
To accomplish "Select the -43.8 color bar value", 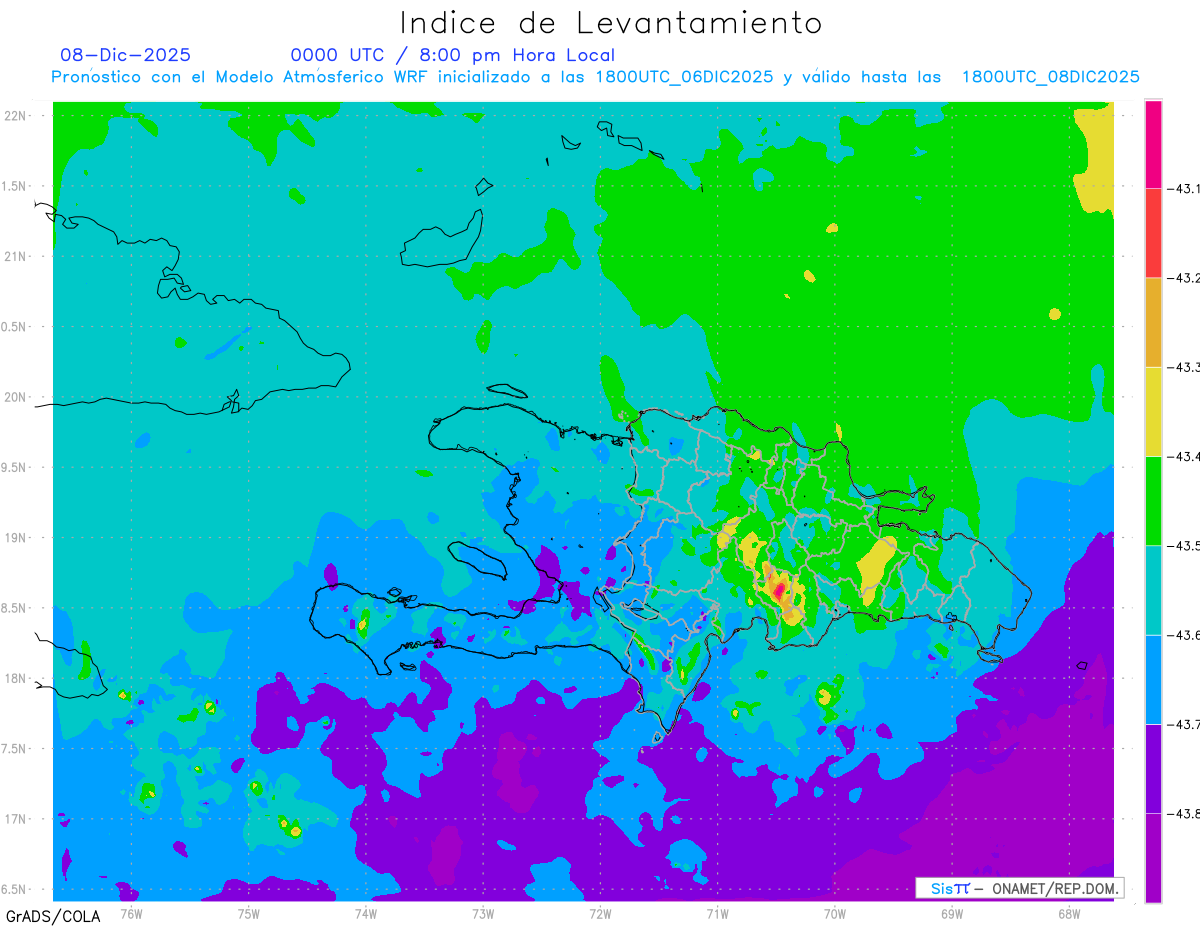I will (x=1183, y=813).
